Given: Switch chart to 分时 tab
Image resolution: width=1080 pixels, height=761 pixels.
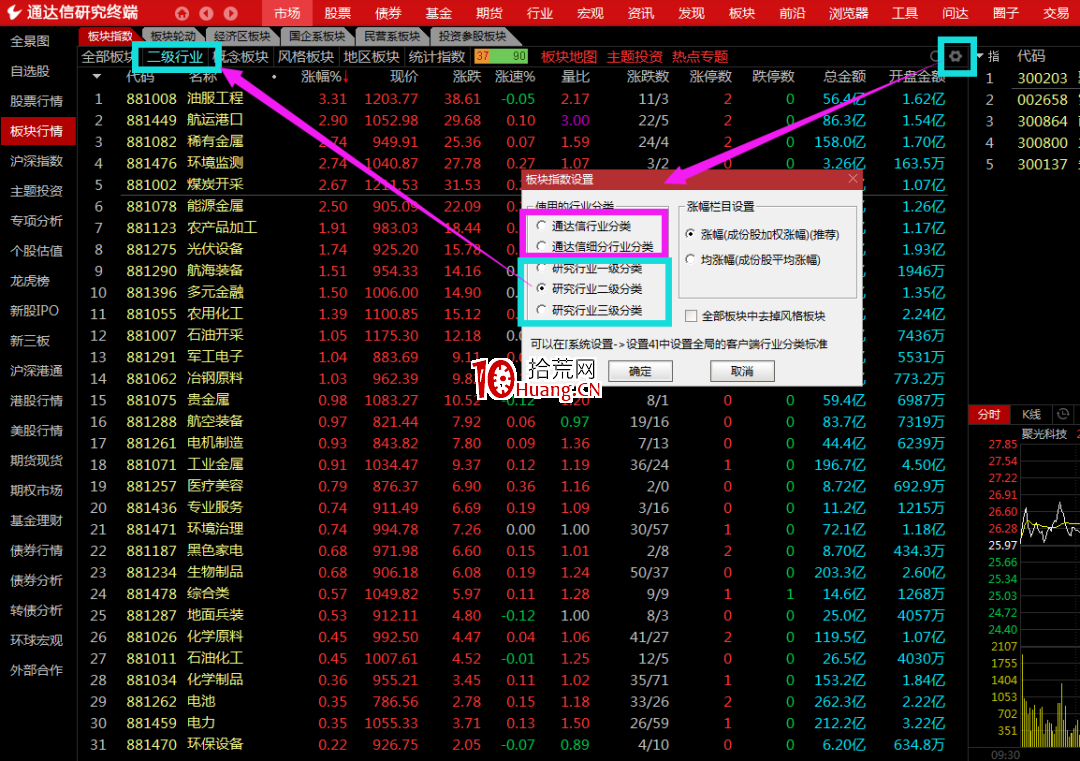Looking at the screenshot, I should pos(989,414).
